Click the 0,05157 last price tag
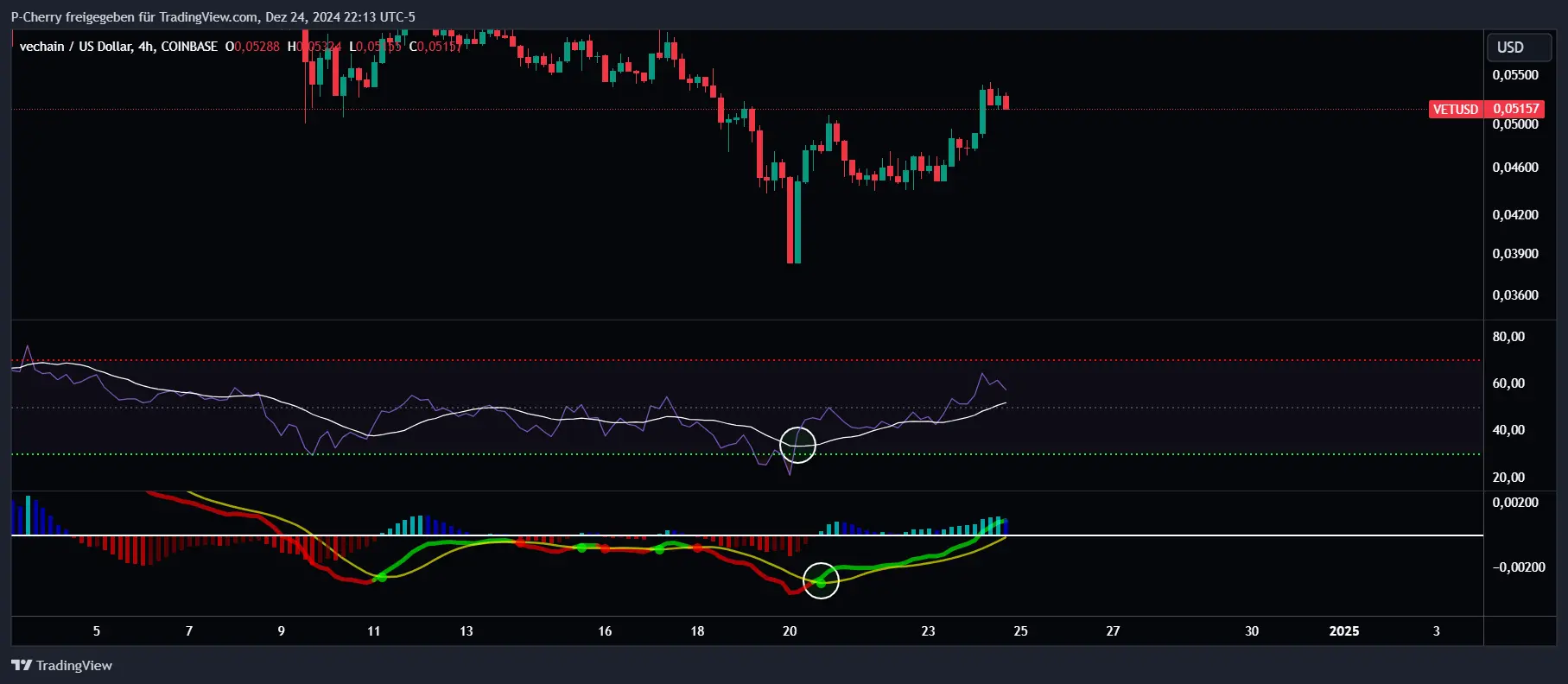Screen dimensions: 1568x684 [1516, 109]
